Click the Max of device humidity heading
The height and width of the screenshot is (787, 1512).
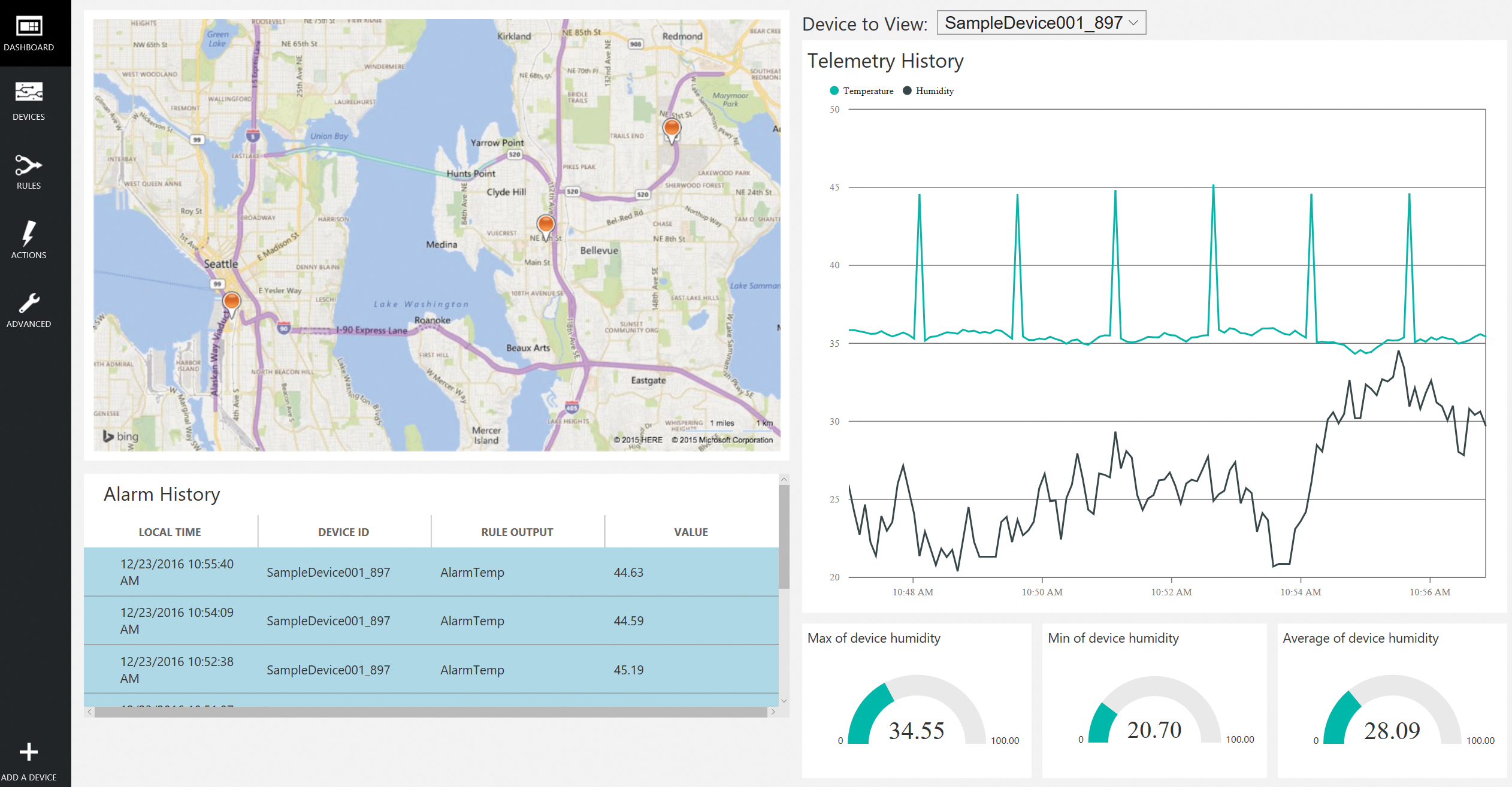pyautogui.click(x=874, y=638)
